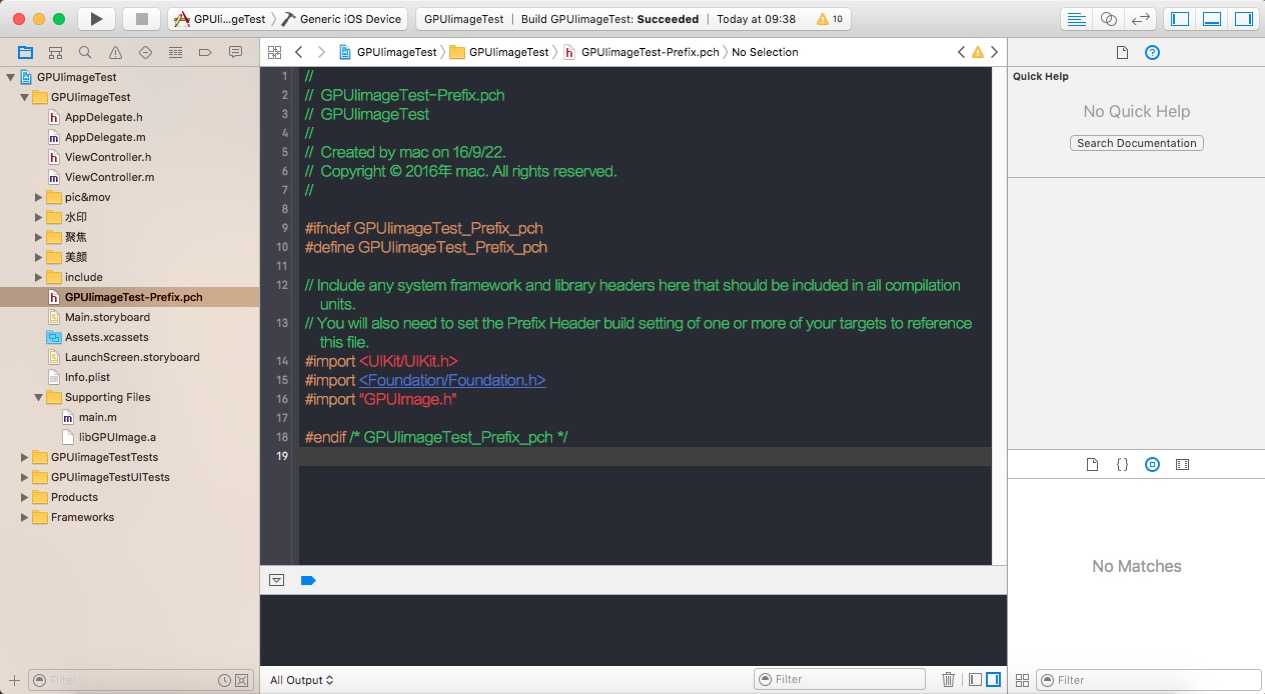Toggle the Utilities pane visibility
Image resolution: width=1265 pixels, height=694 pixels.
click(1244, 18)
